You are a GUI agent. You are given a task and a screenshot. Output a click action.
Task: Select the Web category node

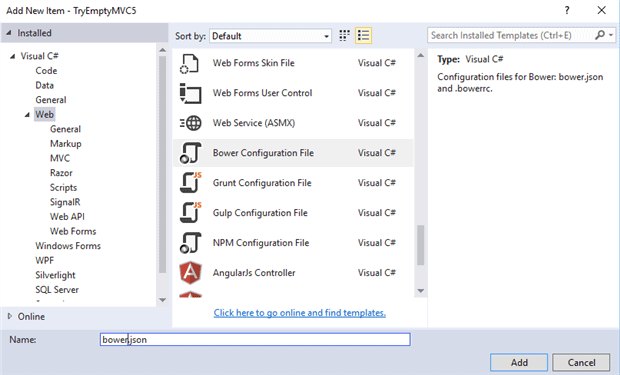(x=44, y=115)
